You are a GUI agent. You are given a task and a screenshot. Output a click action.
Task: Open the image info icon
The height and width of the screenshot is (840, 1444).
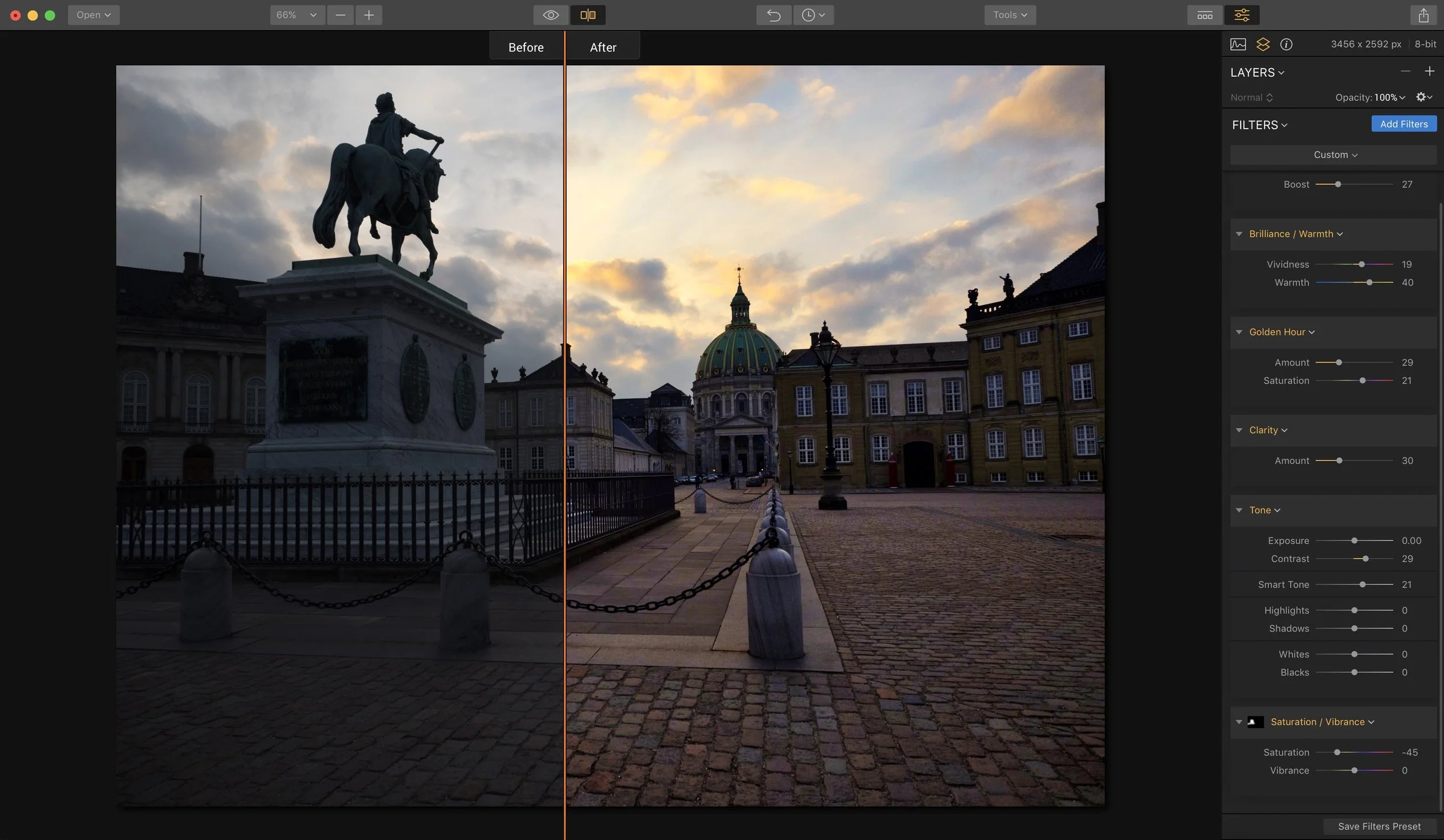point(1286,44)
